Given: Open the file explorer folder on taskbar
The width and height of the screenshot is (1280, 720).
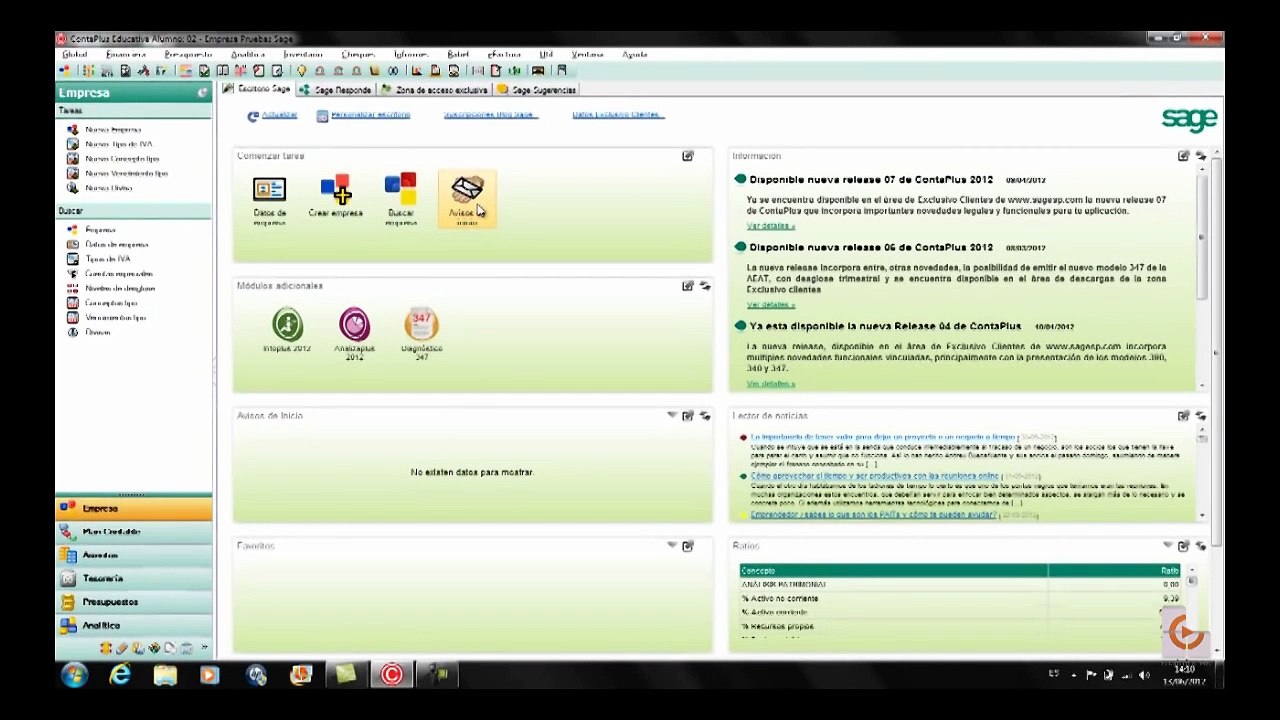Looking at the screenshot, I should [165, 675].
